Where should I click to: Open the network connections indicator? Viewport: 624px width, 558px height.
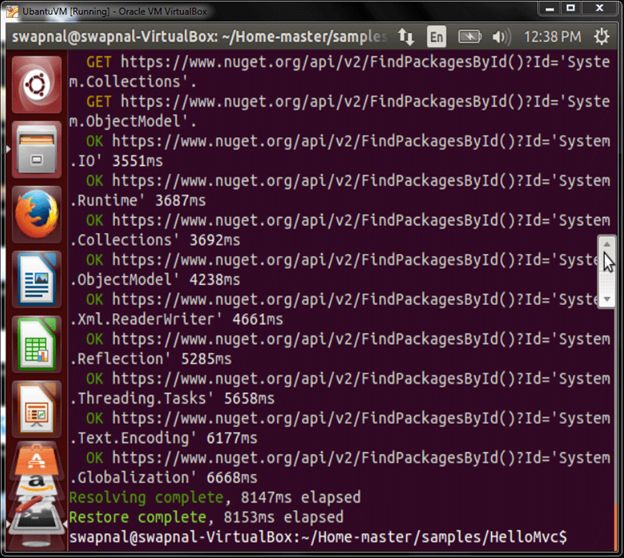tap(406, 37)
